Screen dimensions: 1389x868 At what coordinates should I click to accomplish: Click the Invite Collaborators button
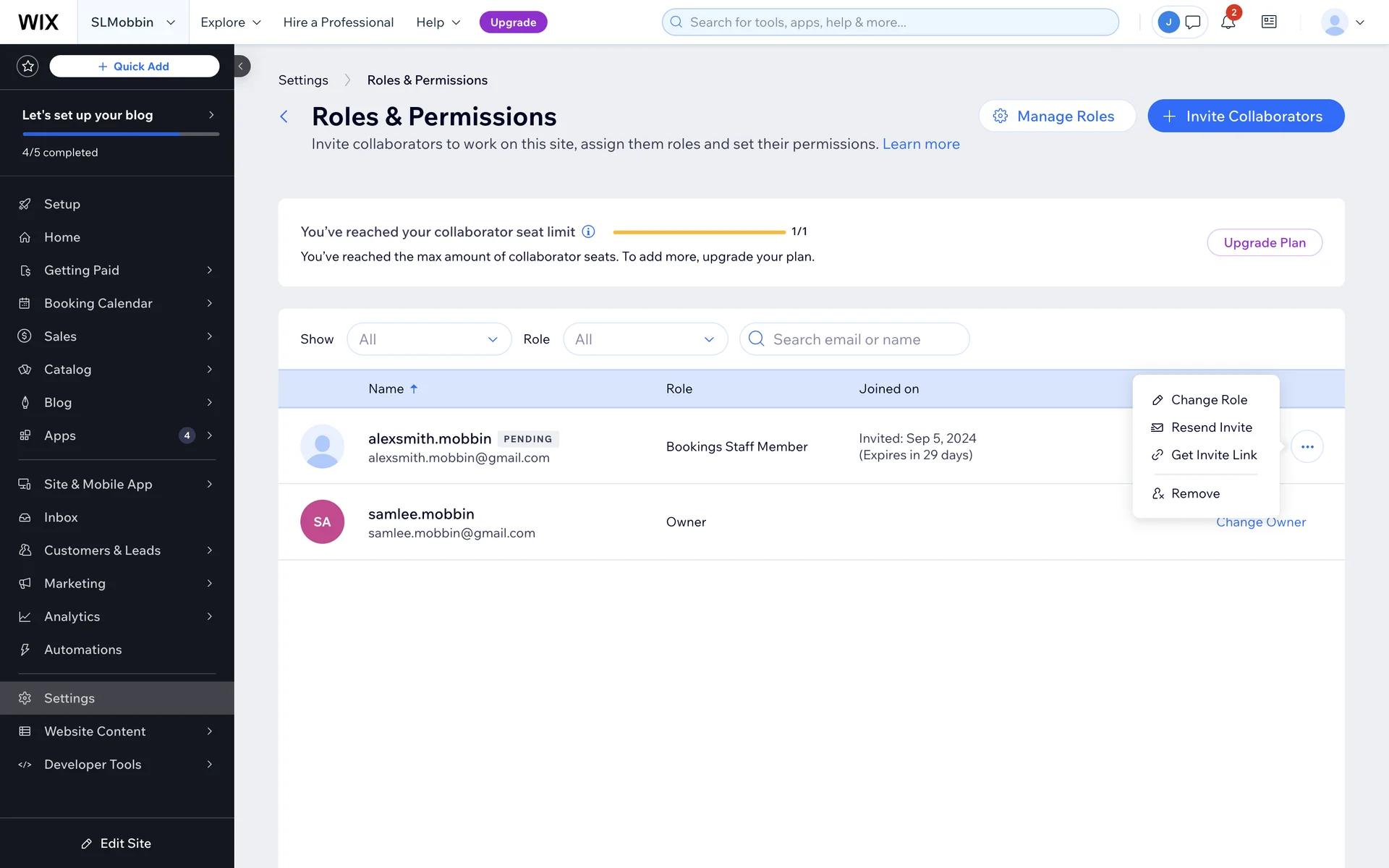point(1245,116)
